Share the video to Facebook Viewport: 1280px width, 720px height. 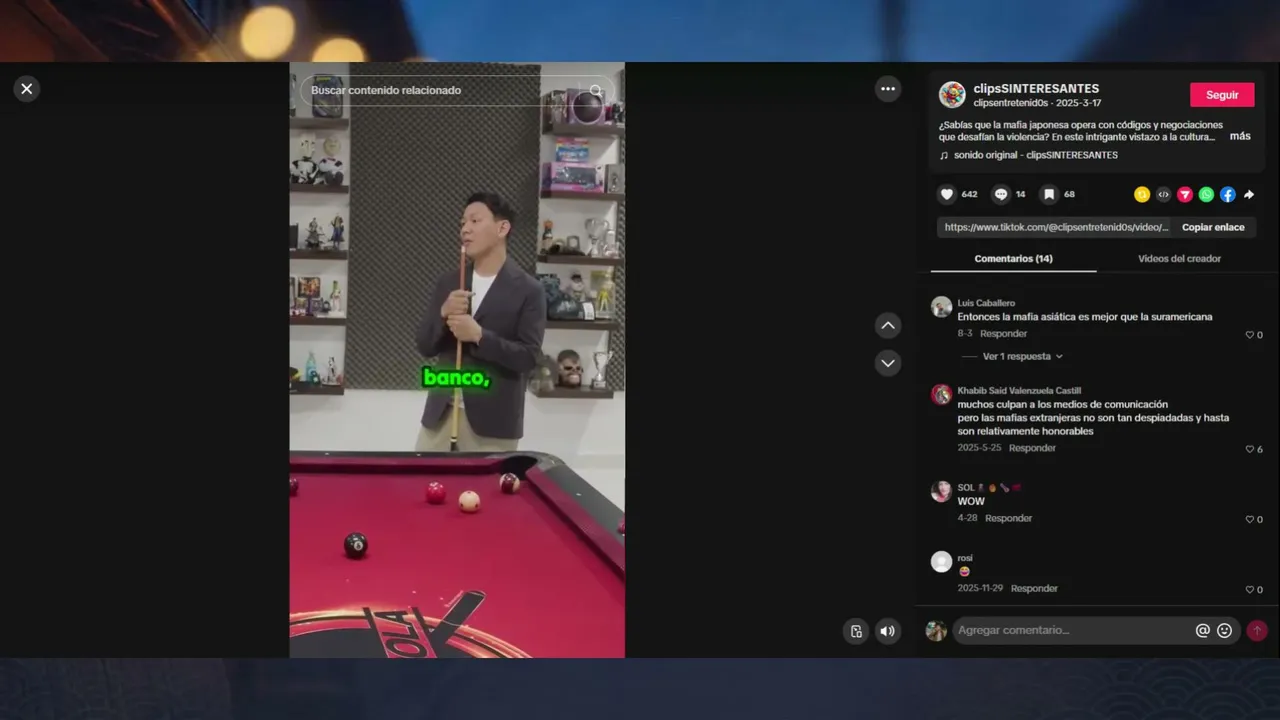coord(1227,195)
